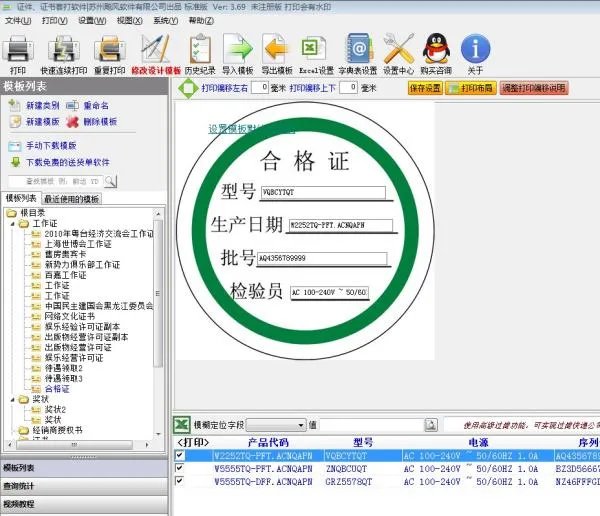The height and width of the screenshot is (516, 600).
Task: Click the 产品代码 column header
Action: point(268,443)
